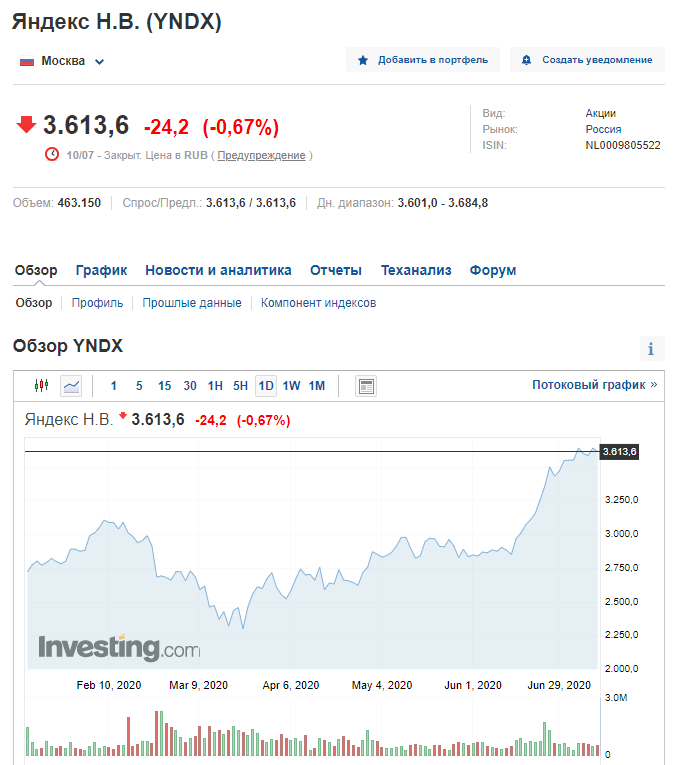Set chart interval to 15 minutes
The width and height of the screenshot is (675, 765).
(x=164, y=386)
